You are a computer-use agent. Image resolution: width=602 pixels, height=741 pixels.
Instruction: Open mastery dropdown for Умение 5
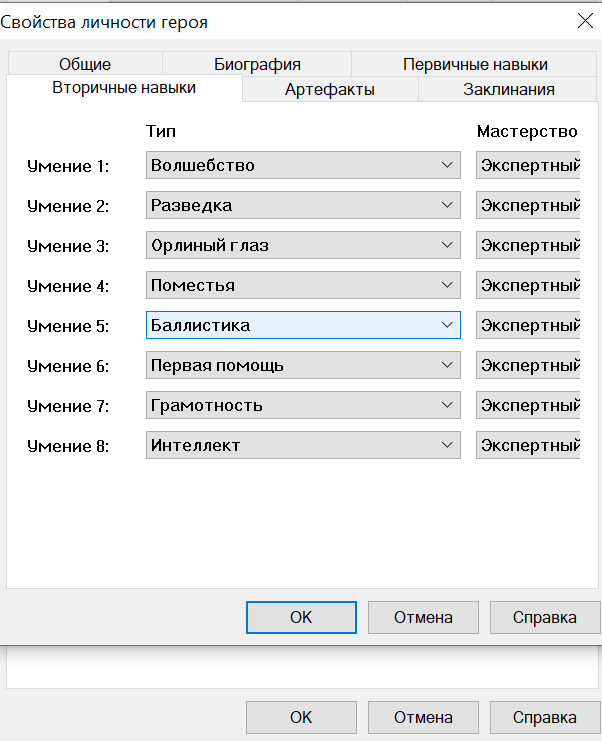click(x=528, y=325)
